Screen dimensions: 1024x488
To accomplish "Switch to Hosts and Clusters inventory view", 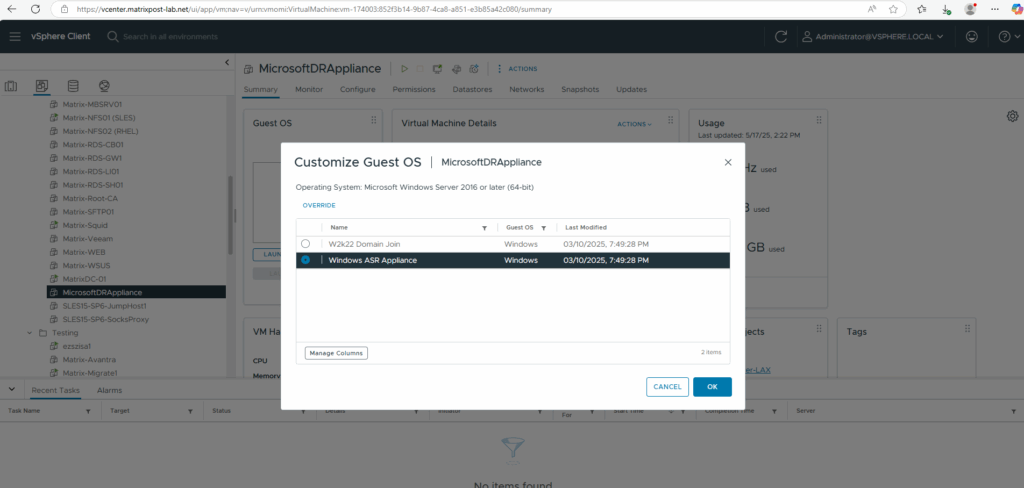I will (x=11, y=86).
